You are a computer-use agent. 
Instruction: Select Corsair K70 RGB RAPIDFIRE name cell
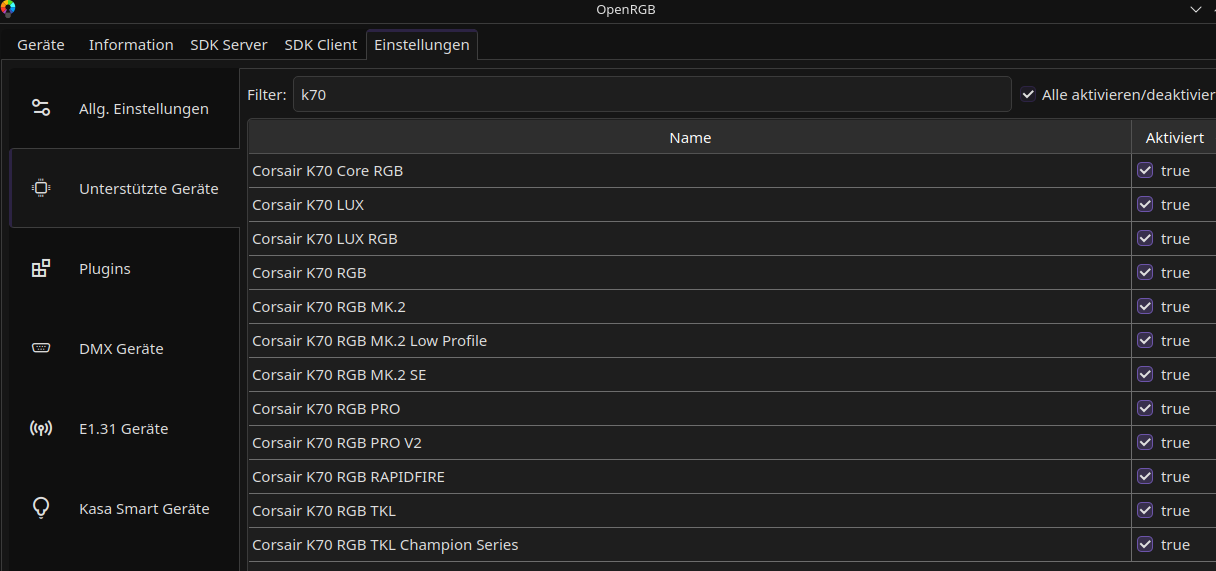[x=690, y=476]
